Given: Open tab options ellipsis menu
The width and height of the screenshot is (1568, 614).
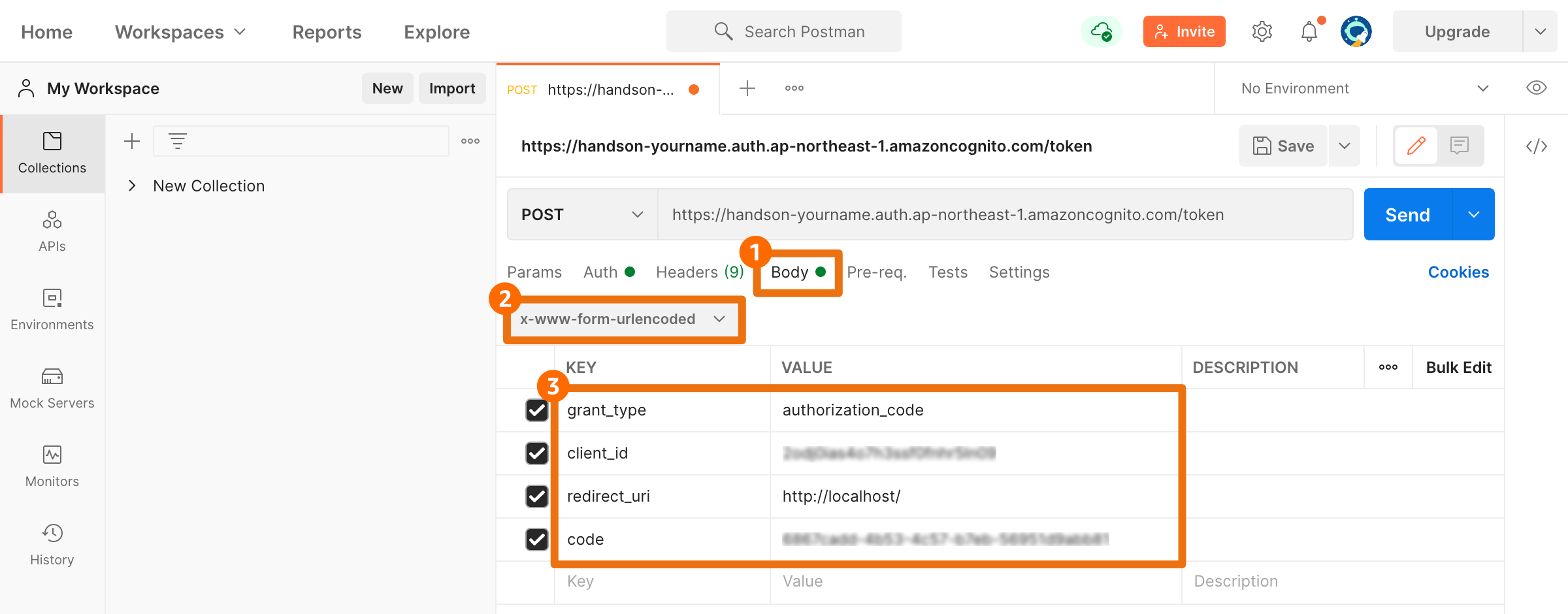Looking at the screenshot, I should coord(794,88).
